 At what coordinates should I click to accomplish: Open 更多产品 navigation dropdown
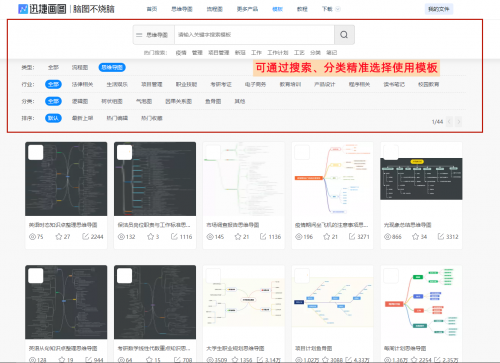coord(247,9)
